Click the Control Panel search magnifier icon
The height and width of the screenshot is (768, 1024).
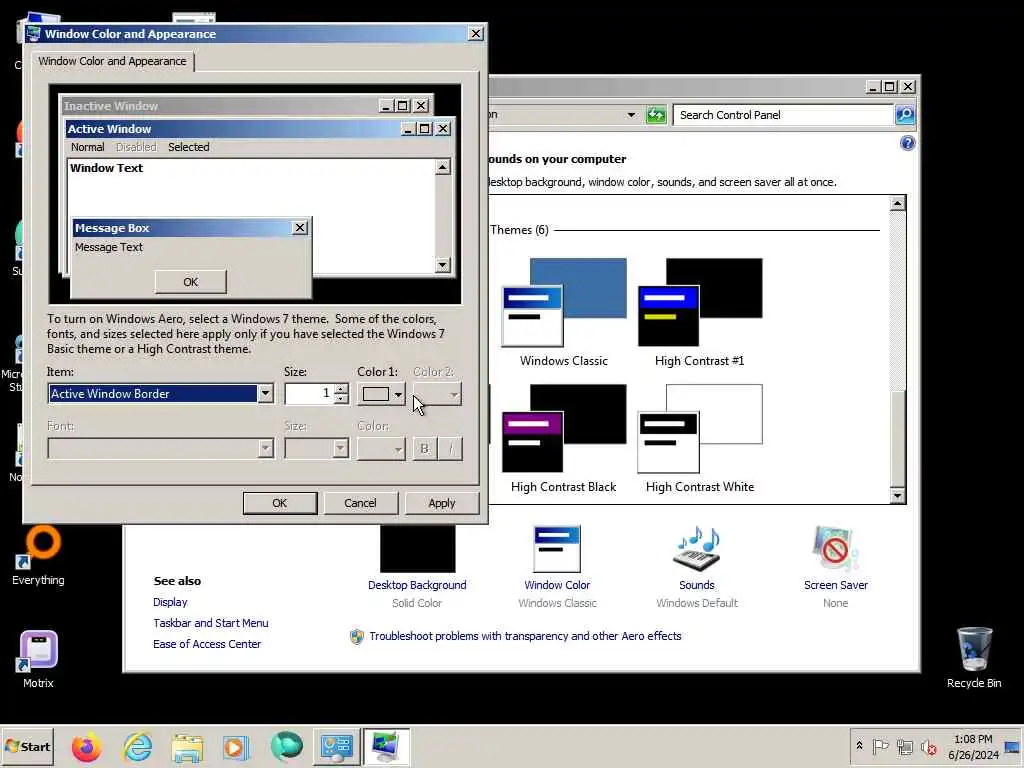(x=904, y=115)
